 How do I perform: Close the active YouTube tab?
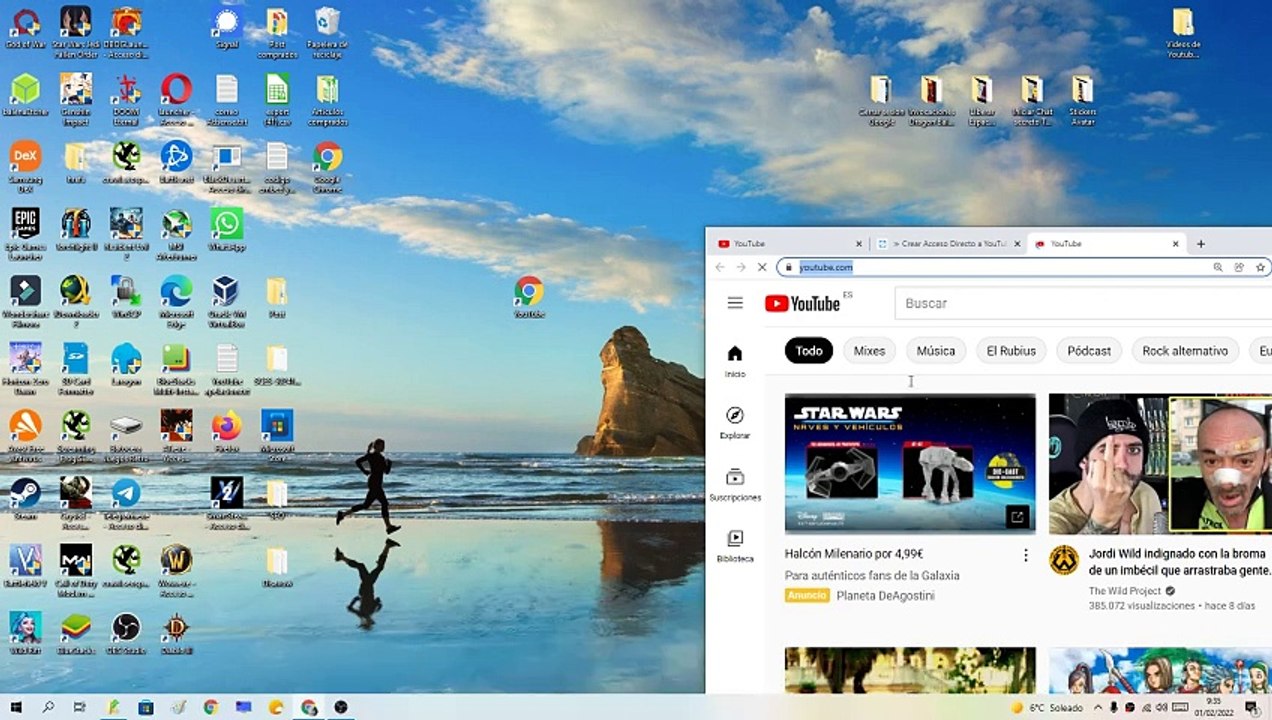1176,243
